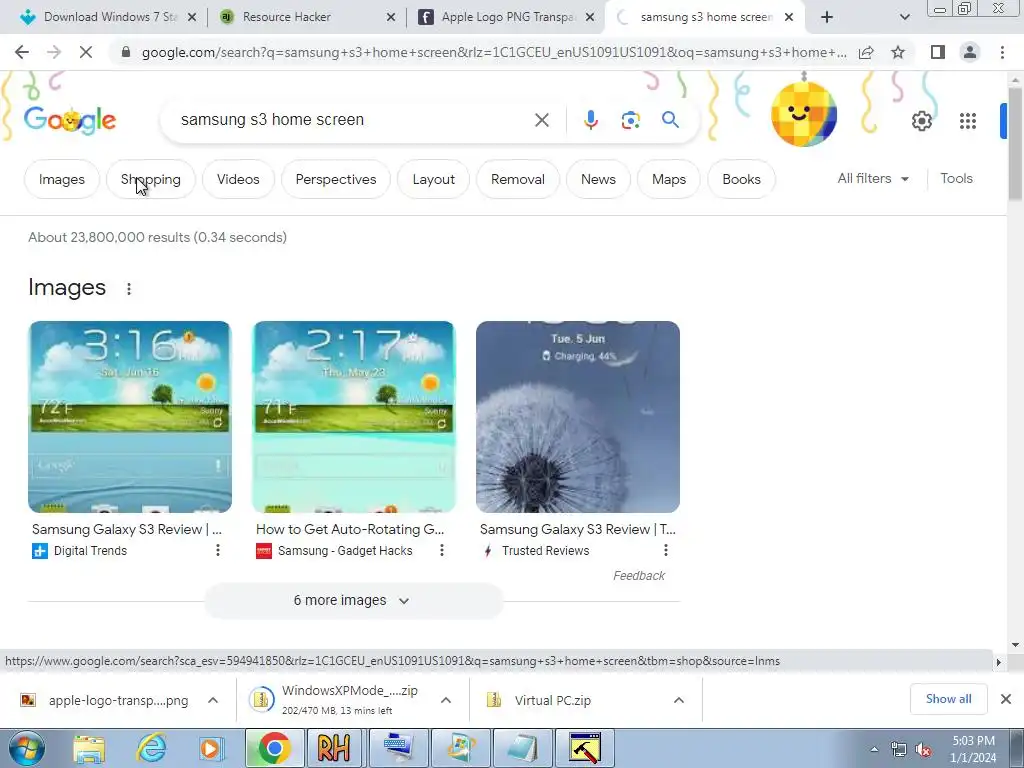Show hidden tray icons arrow
The height and width of the screenshot is (768, 1024).
coord(874,749)
